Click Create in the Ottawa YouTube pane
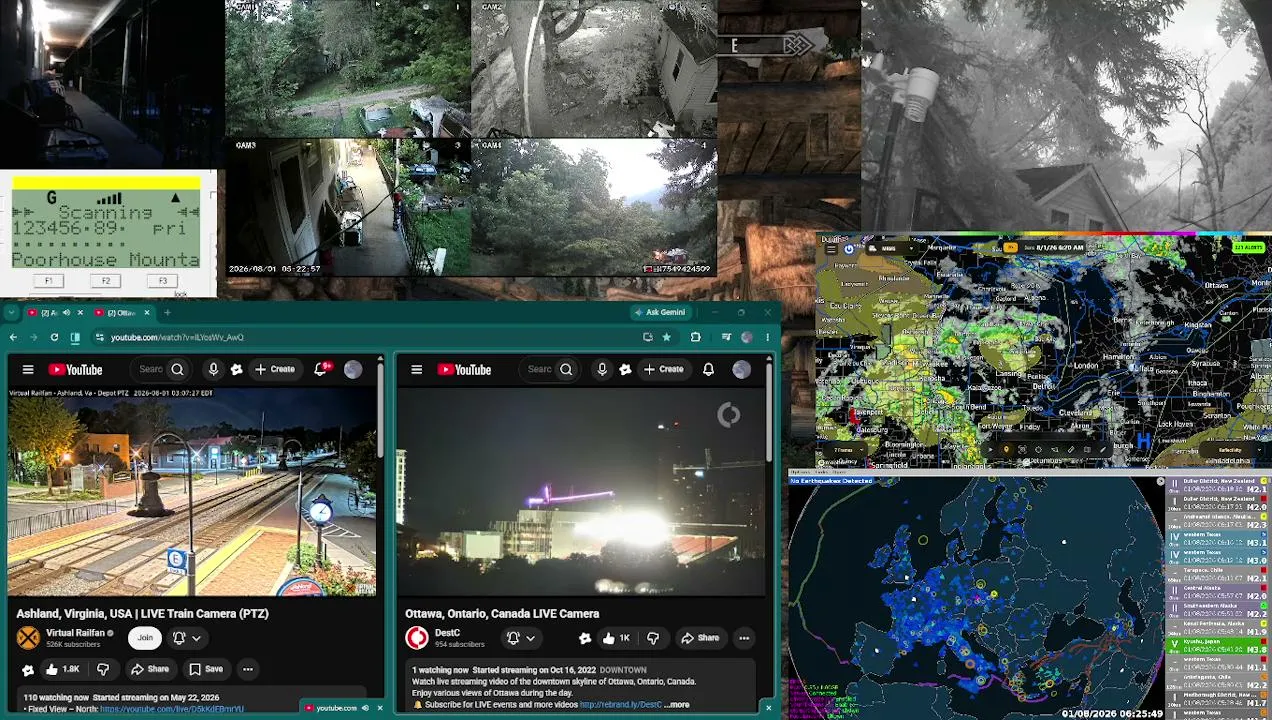The image size is (1272, 720). pyautogui.click(x=664, y=369)
